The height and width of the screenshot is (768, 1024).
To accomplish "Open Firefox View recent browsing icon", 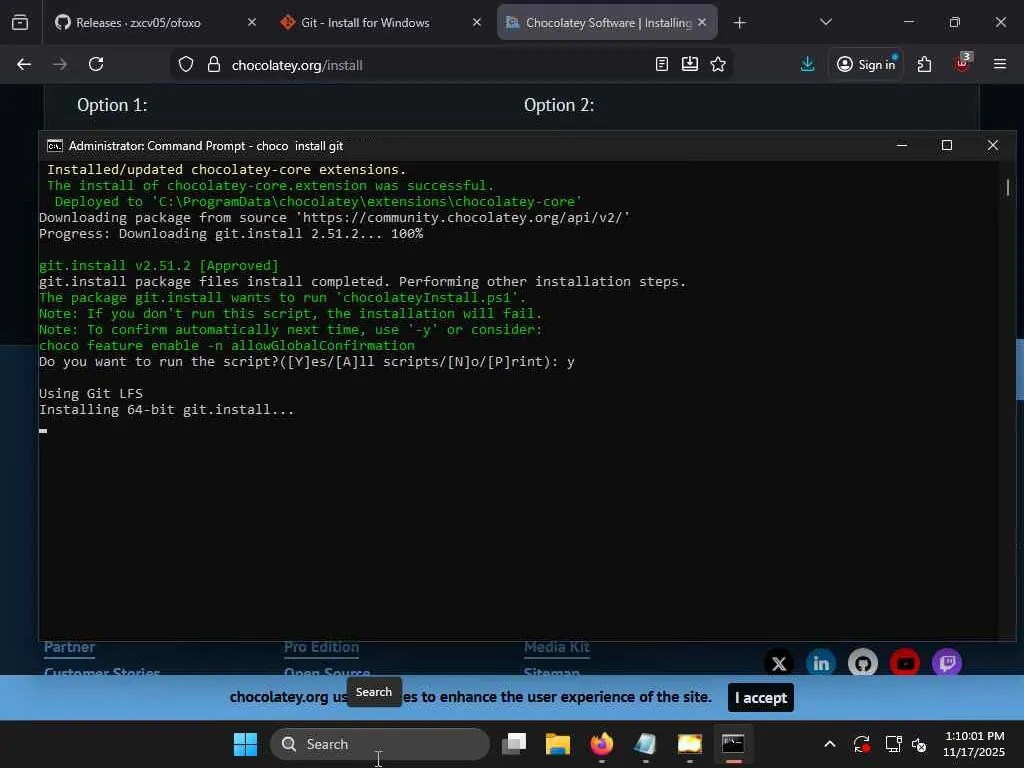I will pyautogui.click(x=20, y=22).
